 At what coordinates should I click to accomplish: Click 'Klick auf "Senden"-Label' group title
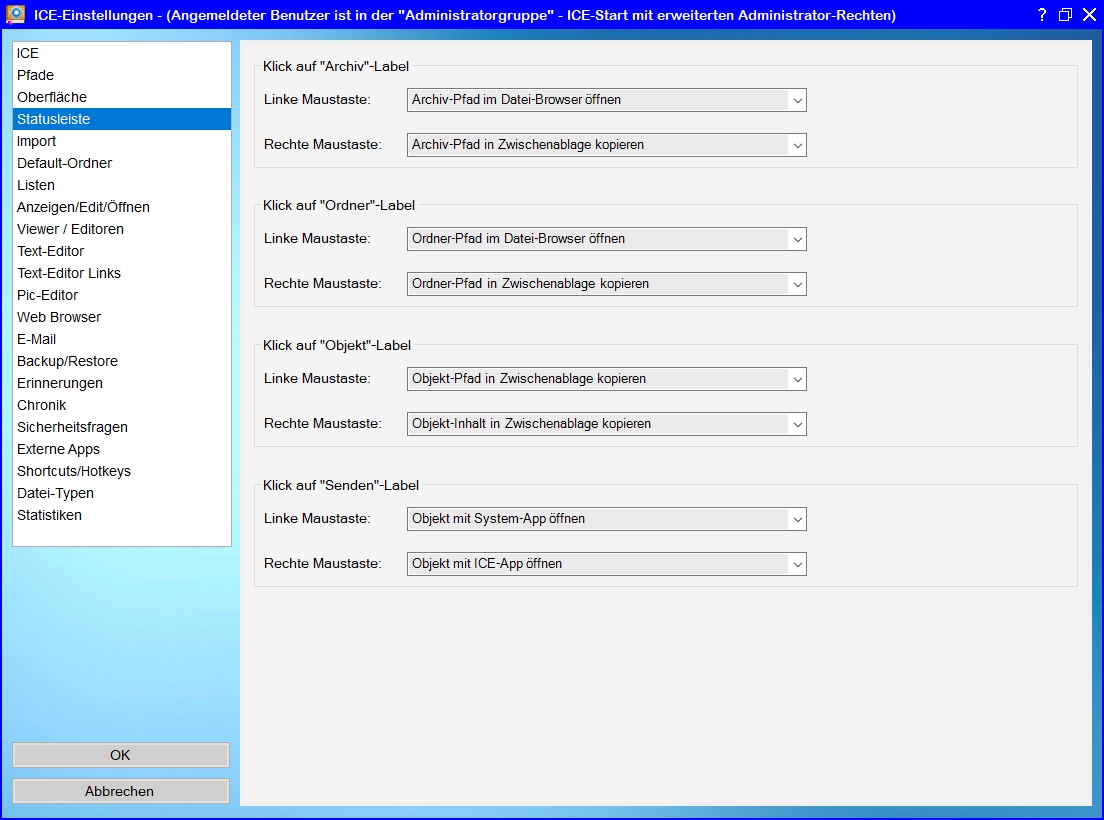coord(341,486)
